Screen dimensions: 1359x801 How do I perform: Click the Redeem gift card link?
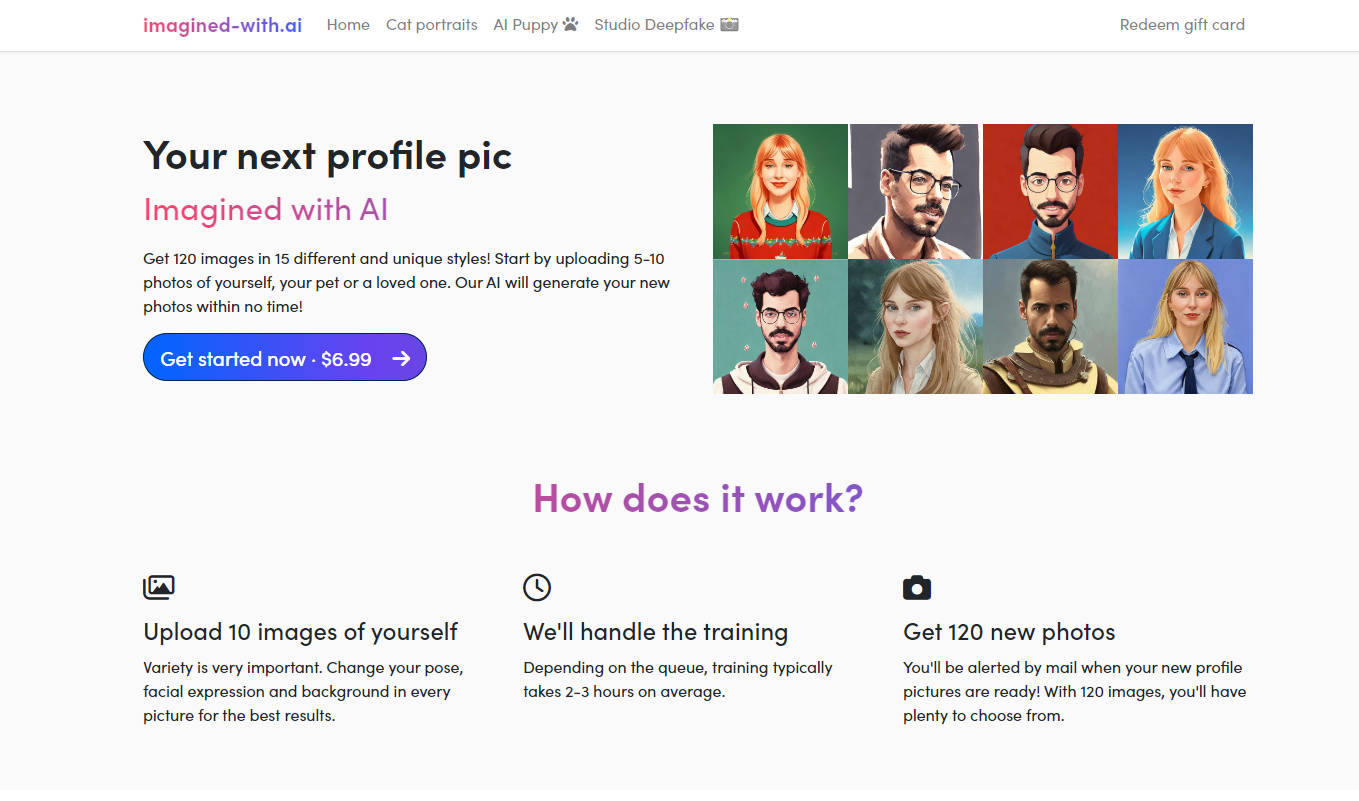pos(1182,25)
